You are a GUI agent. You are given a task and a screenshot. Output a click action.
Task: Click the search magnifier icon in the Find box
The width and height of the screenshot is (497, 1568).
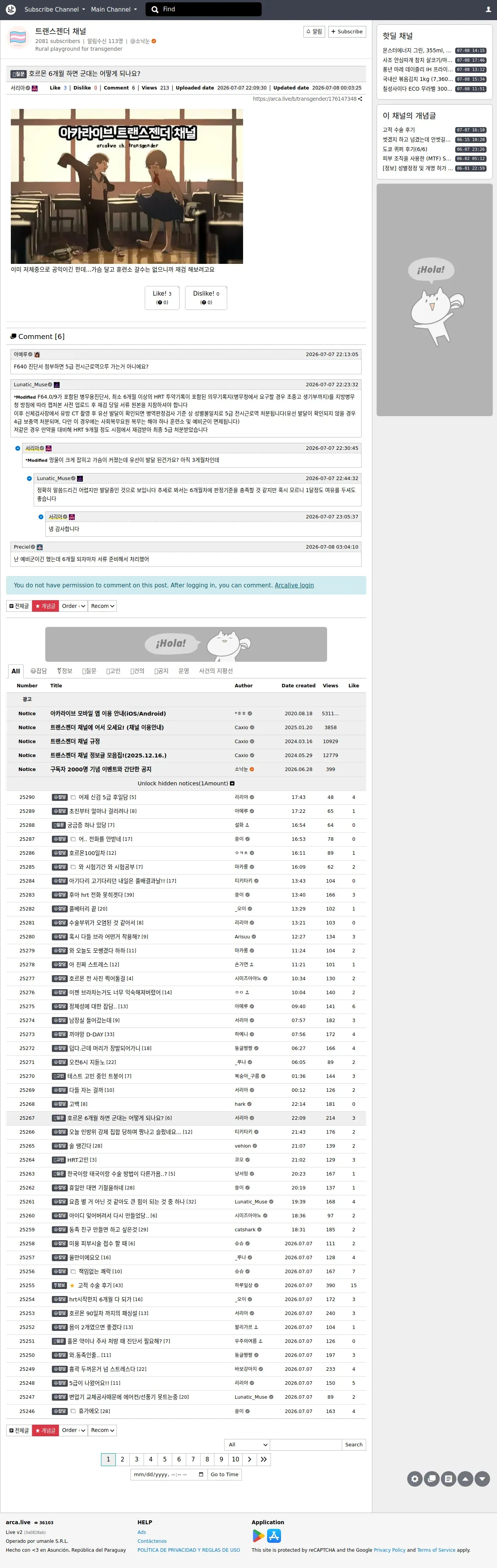coord(155,9)
